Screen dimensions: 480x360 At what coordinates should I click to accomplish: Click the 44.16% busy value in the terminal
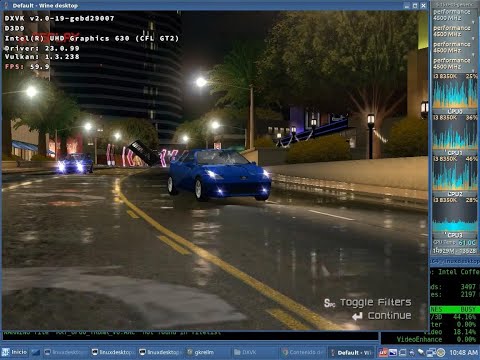click(x=464, y=317)
